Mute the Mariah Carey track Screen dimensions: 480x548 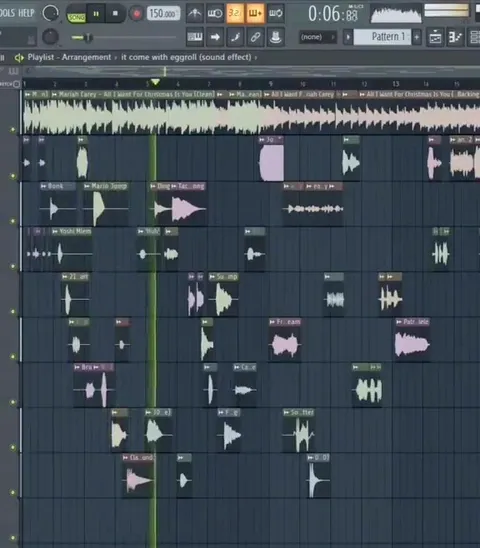pyautogui.click(x=13, y=130)
